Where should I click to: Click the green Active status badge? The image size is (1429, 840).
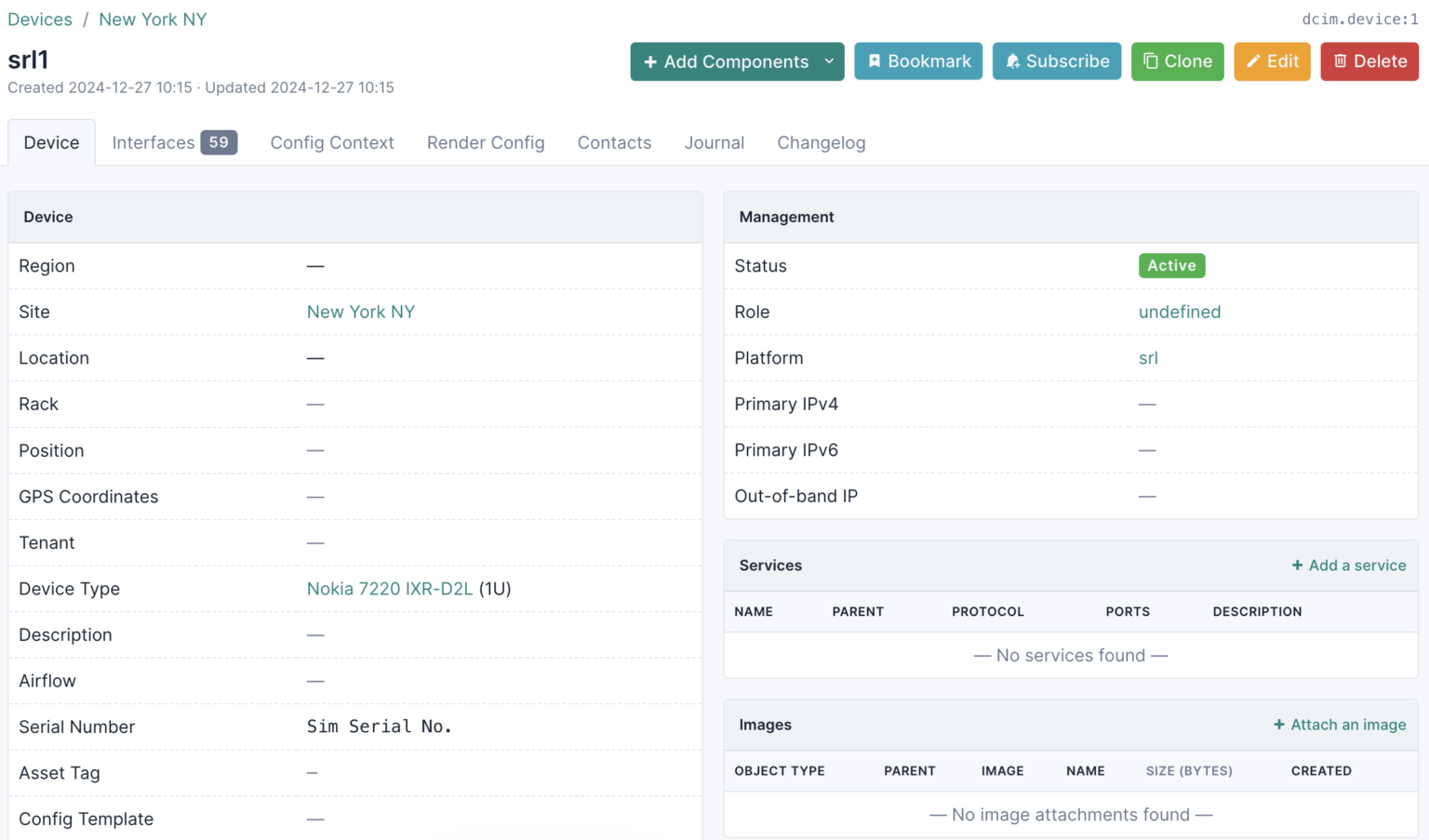coord(1171,266)
